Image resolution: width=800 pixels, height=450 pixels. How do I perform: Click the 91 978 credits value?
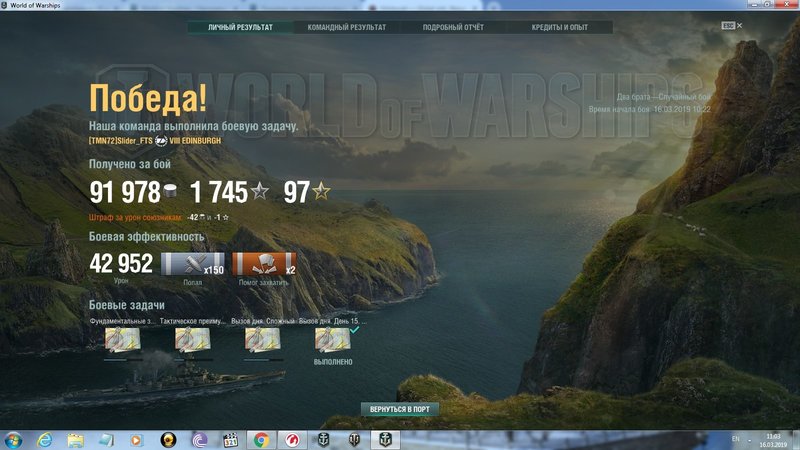pyautogui.click(x=125, y=192)
